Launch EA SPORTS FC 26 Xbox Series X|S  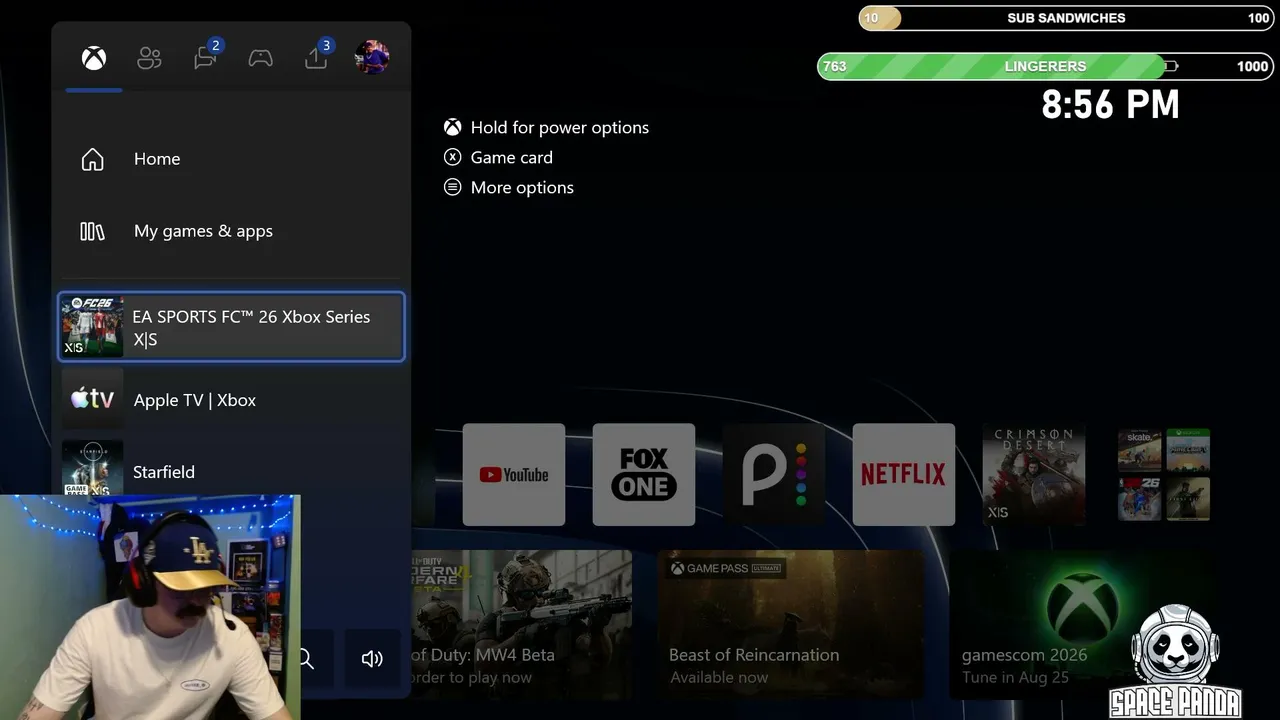(x=231, y=327)
